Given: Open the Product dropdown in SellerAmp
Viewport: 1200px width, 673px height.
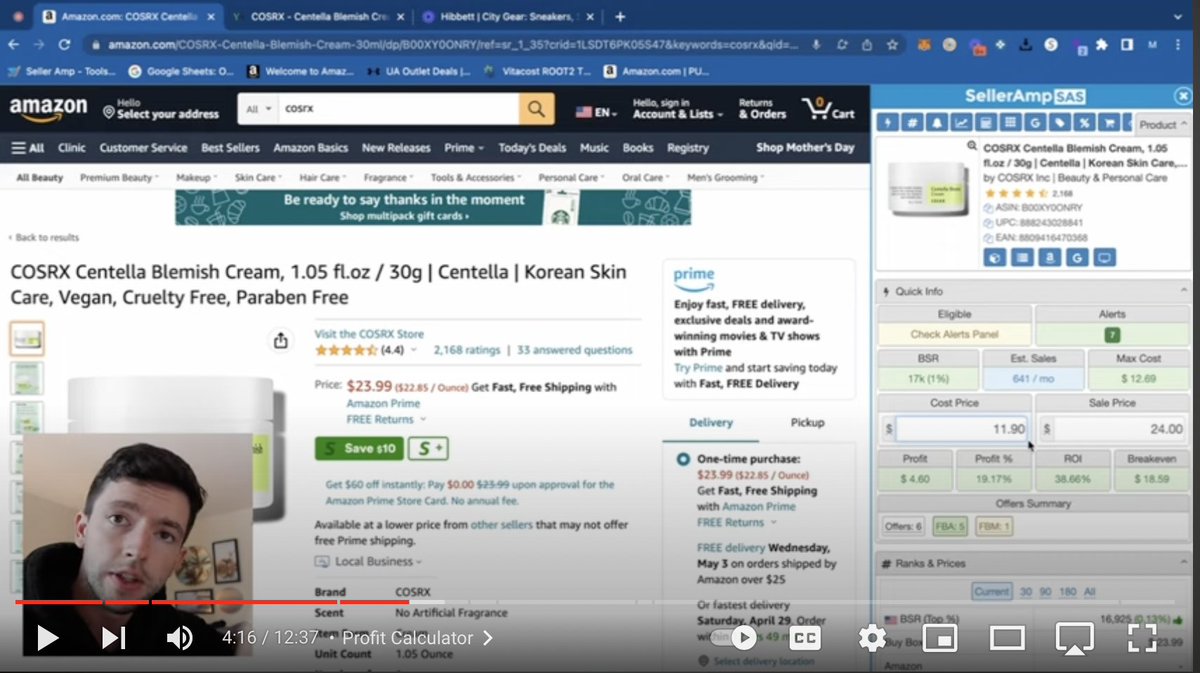Looking at the screenshot, I should click(x=1162, y=125).
